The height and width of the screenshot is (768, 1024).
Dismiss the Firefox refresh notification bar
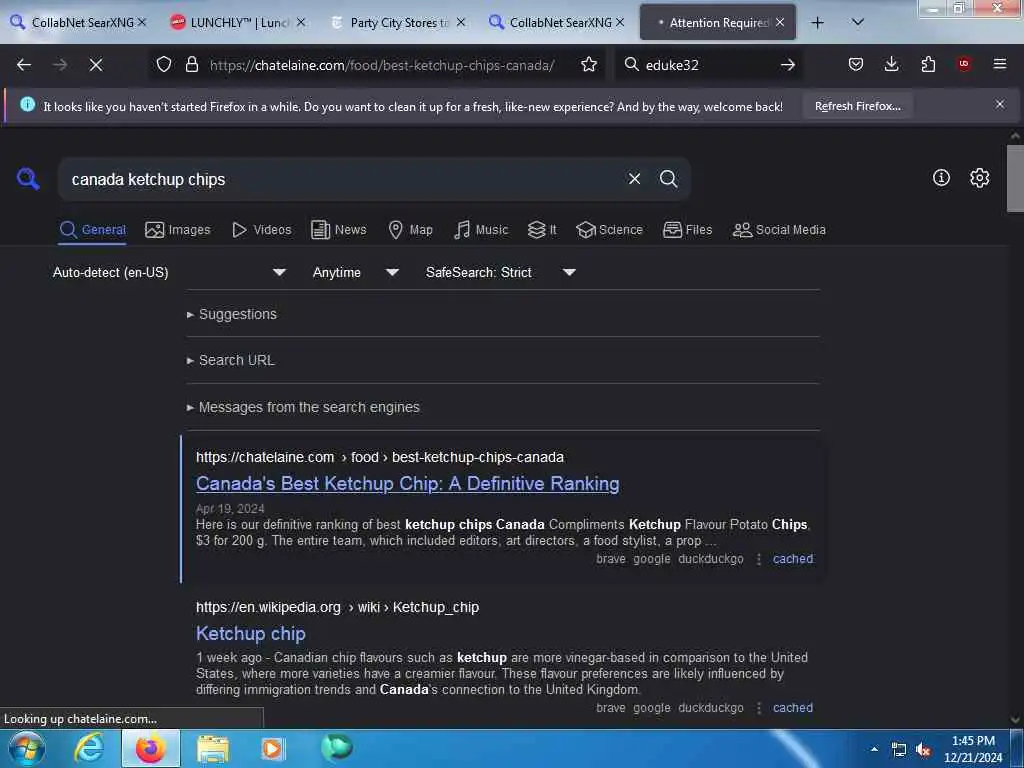pyautogui.click(x=999, y=104)
